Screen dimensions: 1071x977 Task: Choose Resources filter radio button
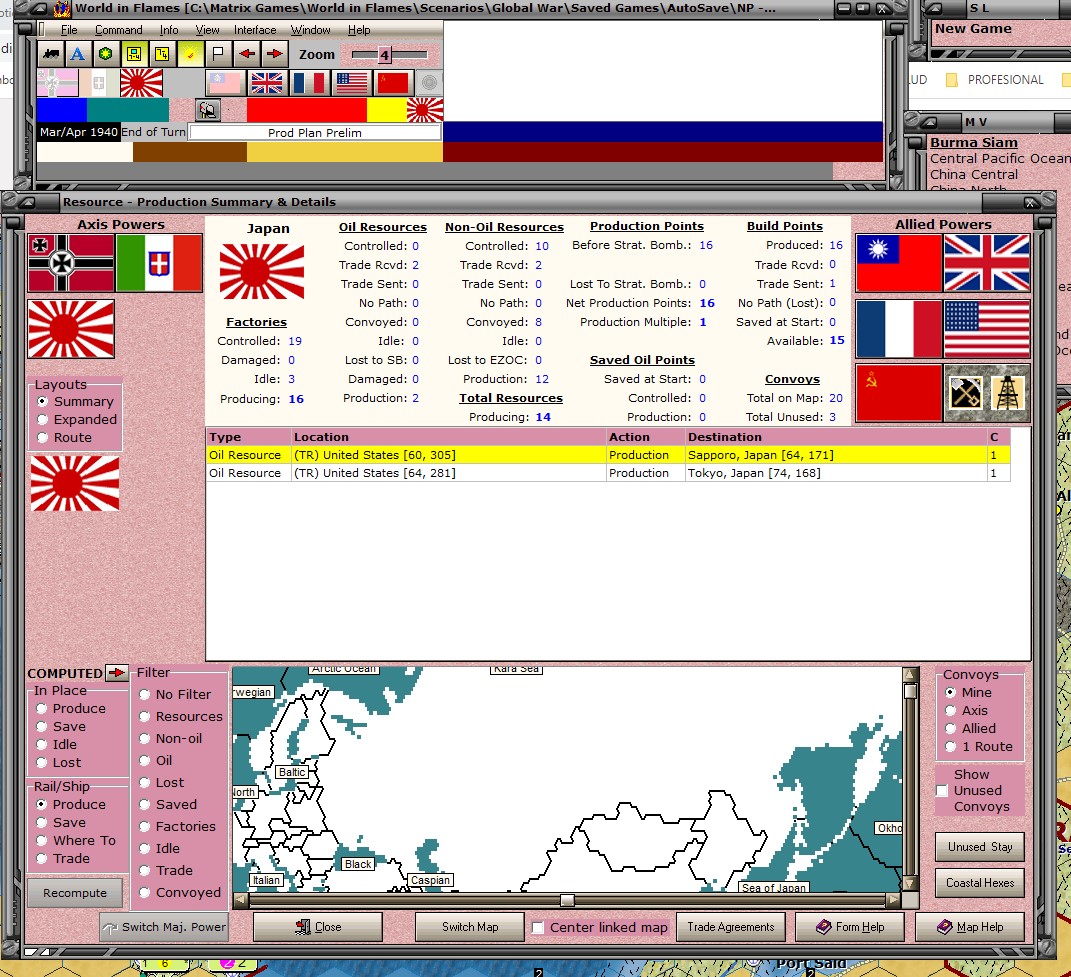(144, 716)
